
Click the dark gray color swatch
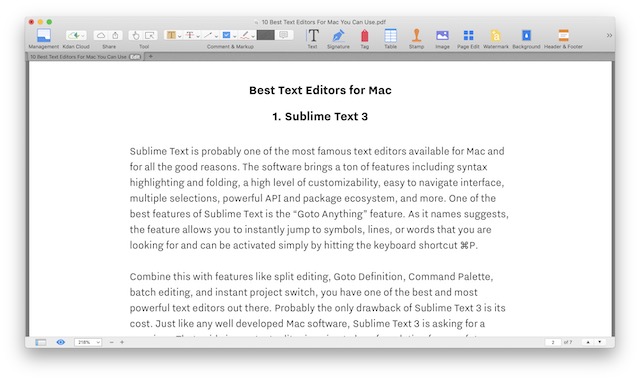[x=265, y=36]
